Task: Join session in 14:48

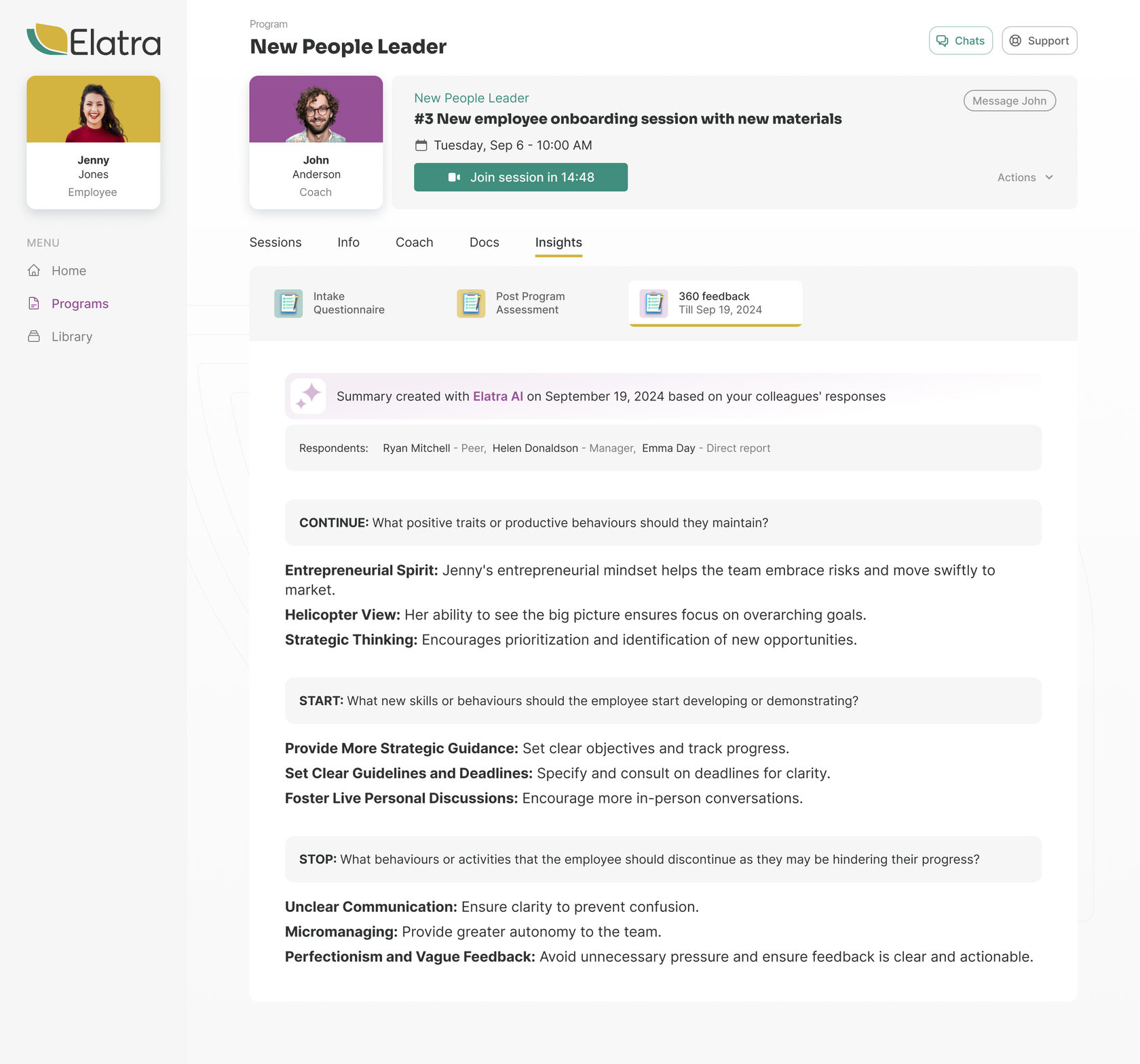Action: [520, 177]
